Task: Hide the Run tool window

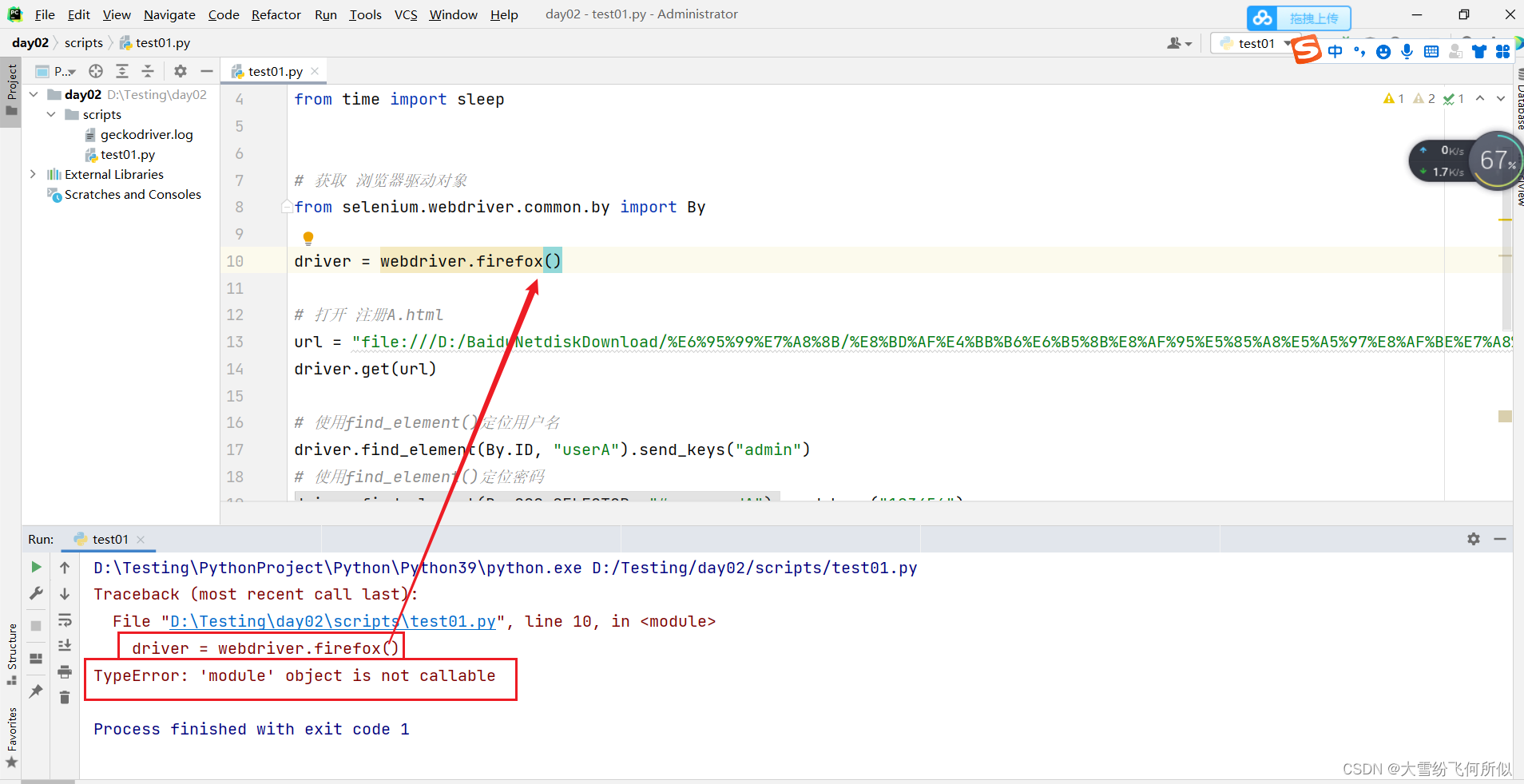Action: click(1500, 539)
